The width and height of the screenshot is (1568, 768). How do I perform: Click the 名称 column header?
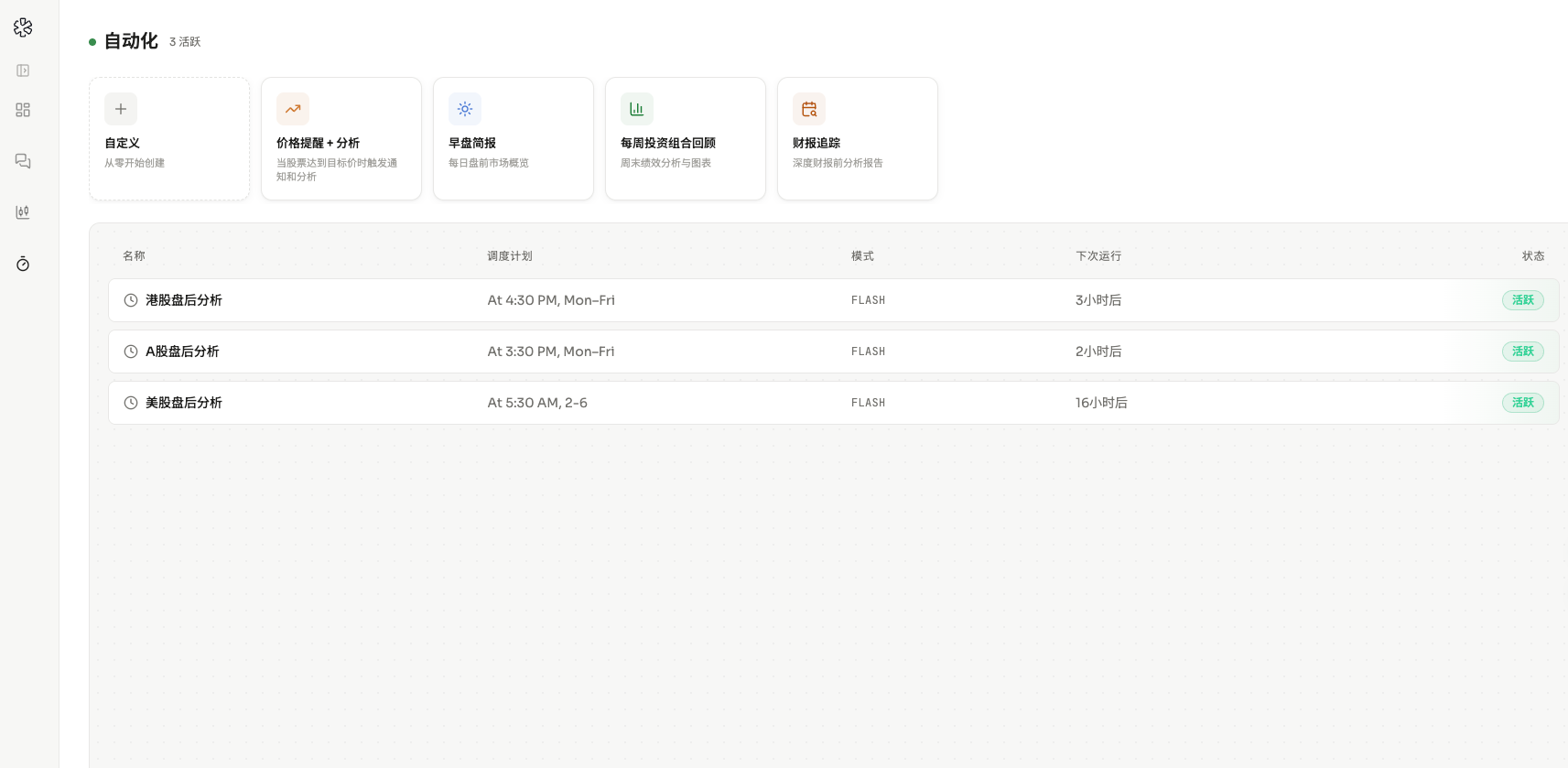click(134, 256)
